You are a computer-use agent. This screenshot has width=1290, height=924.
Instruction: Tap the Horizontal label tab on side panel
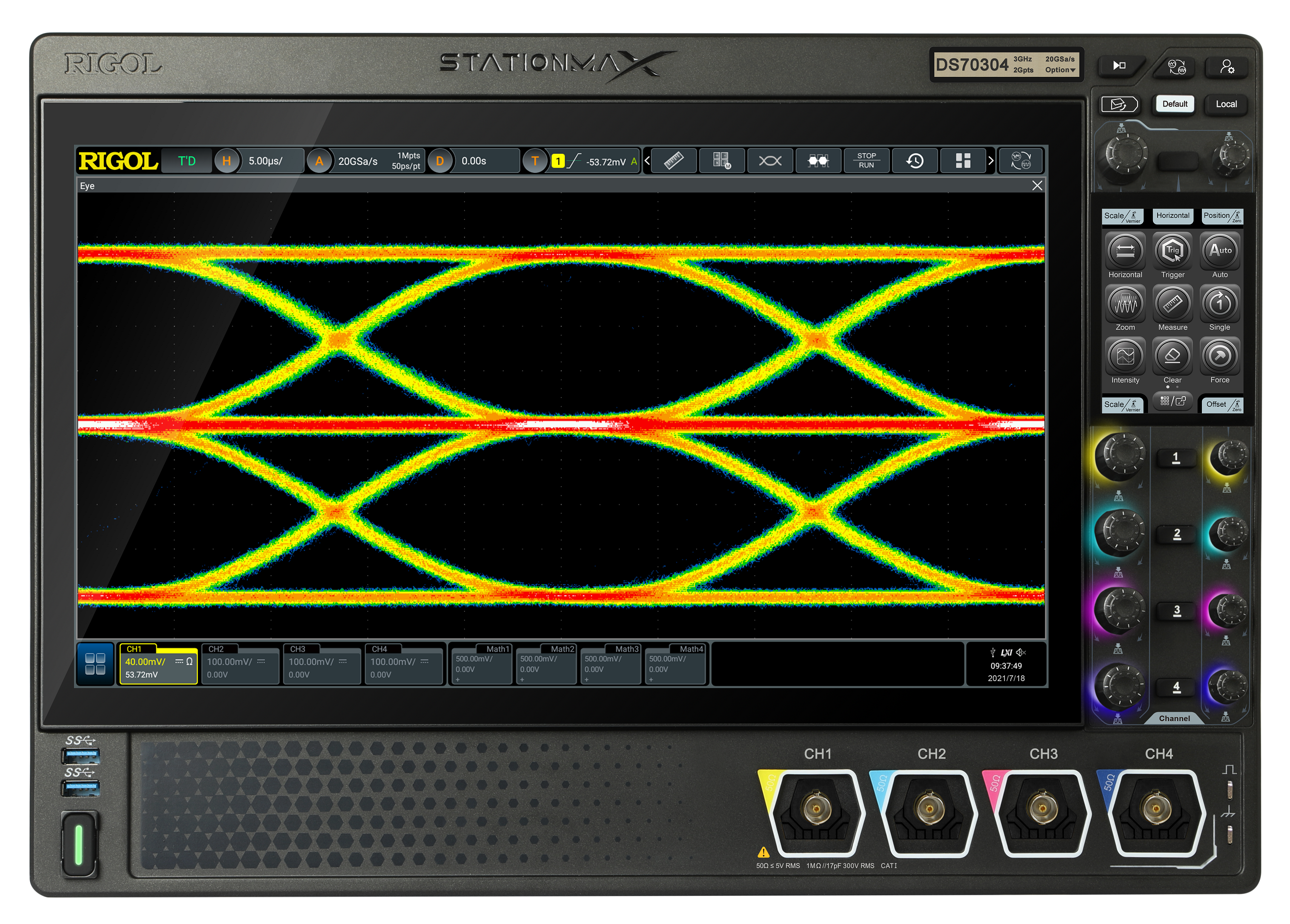point(1172,215)
